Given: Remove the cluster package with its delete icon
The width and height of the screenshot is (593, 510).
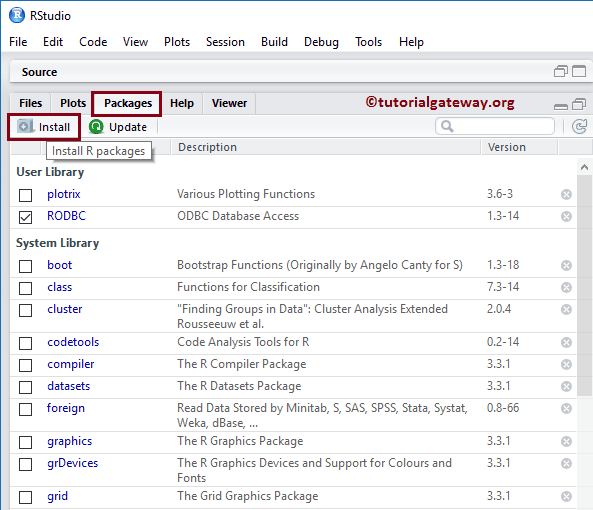Looking at the screenshot, I should click(x=566, y=310).
